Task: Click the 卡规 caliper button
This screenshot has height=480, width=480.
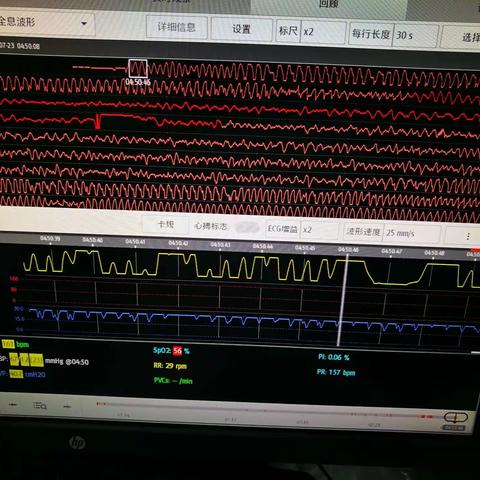Action: click(x=165, y=225)
